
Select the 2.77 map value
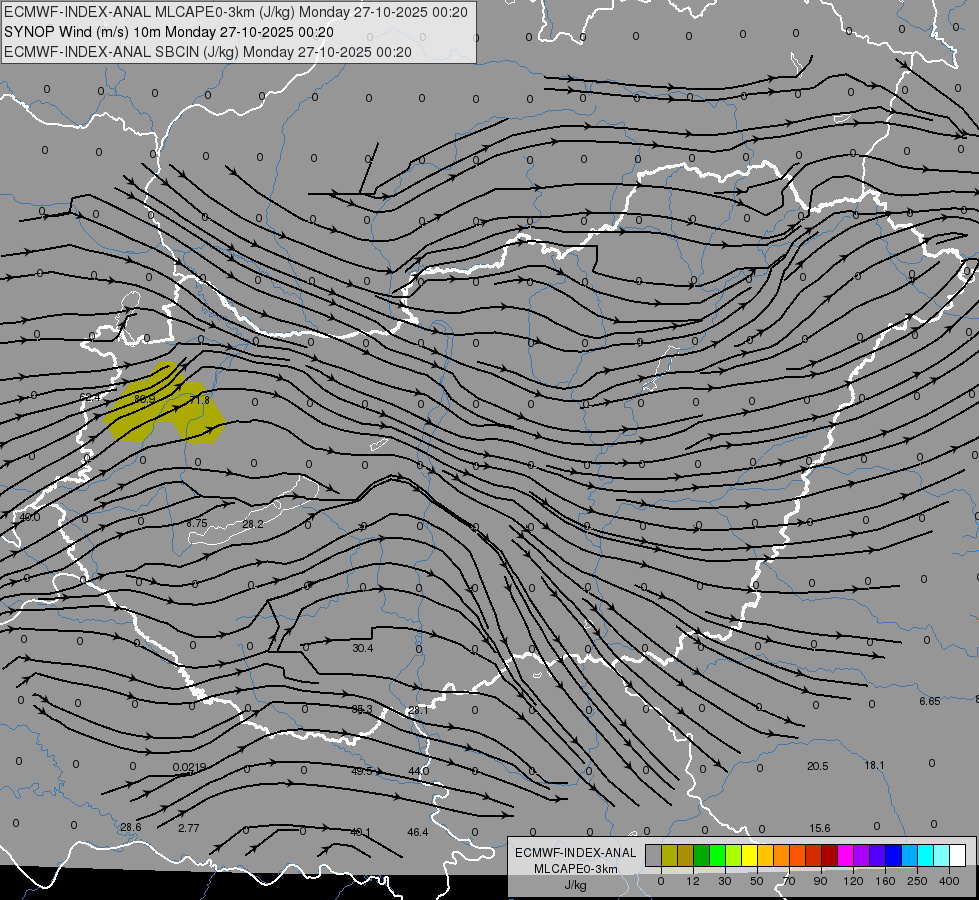(x=189, y=828)
